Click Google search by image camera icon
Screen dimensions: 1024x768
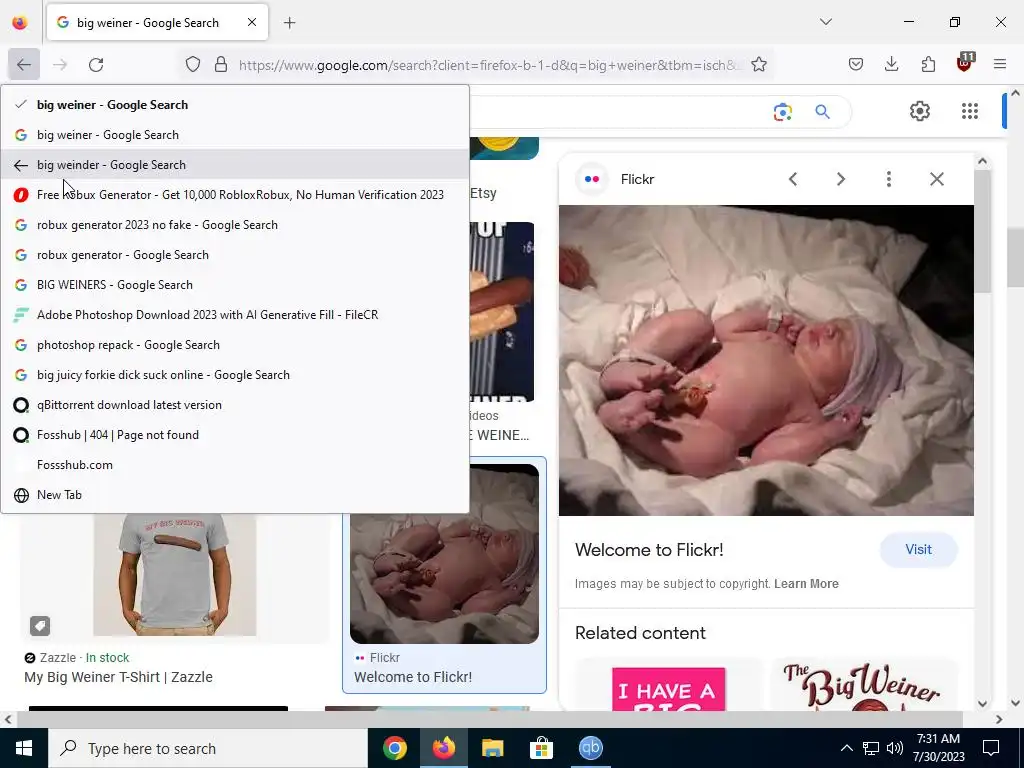[x=782, y=112]
